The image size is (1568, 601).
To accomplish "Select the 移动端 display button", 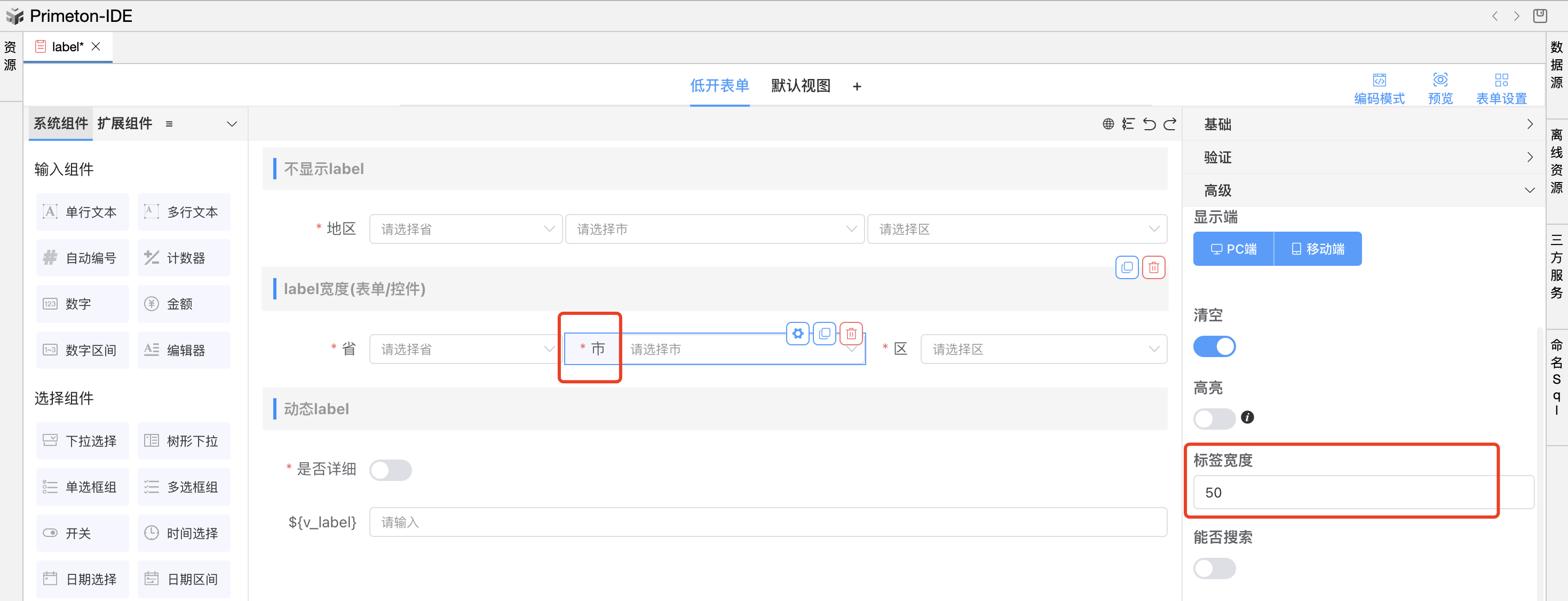I will pos(1317,249).
